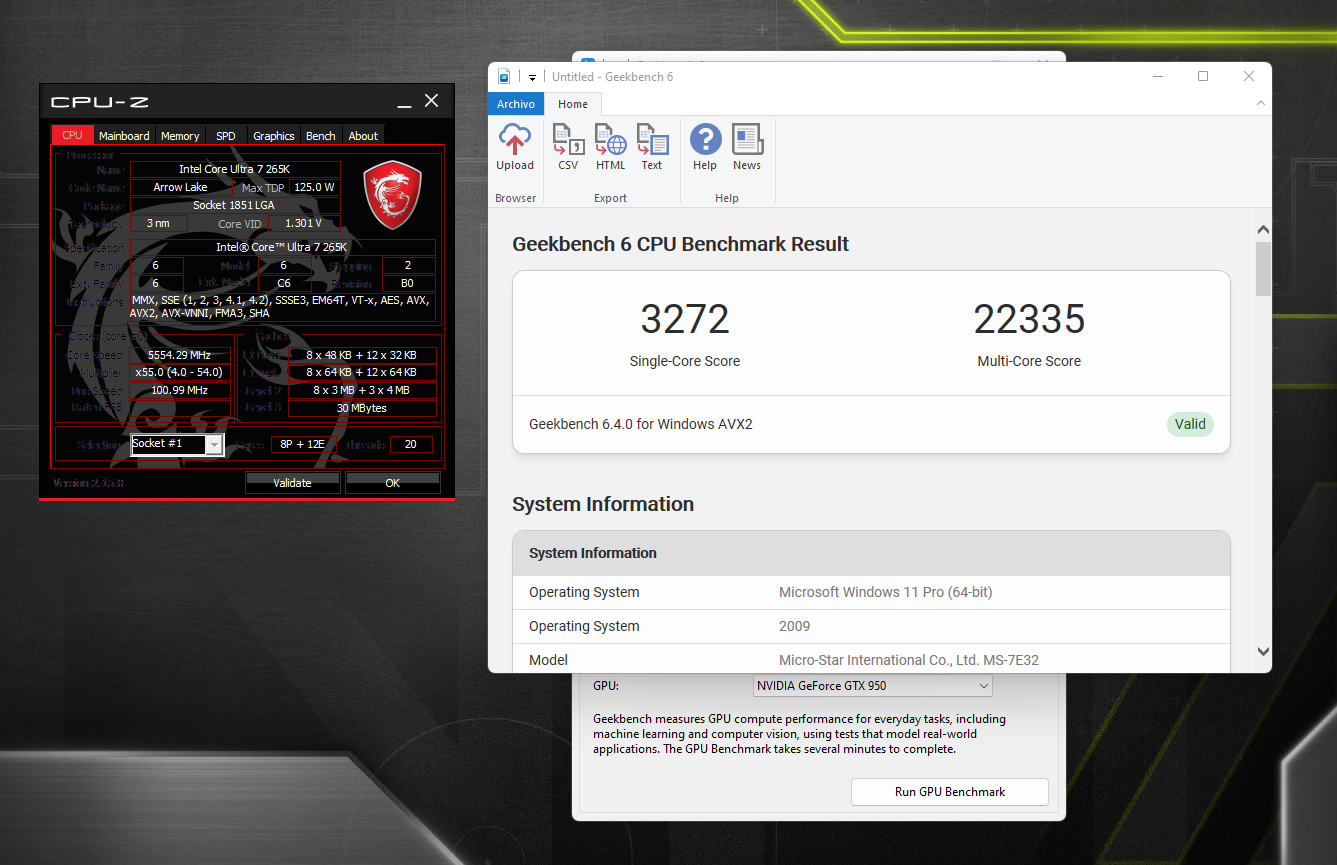Click the Validate button in CPU-Z

(293, 483)
